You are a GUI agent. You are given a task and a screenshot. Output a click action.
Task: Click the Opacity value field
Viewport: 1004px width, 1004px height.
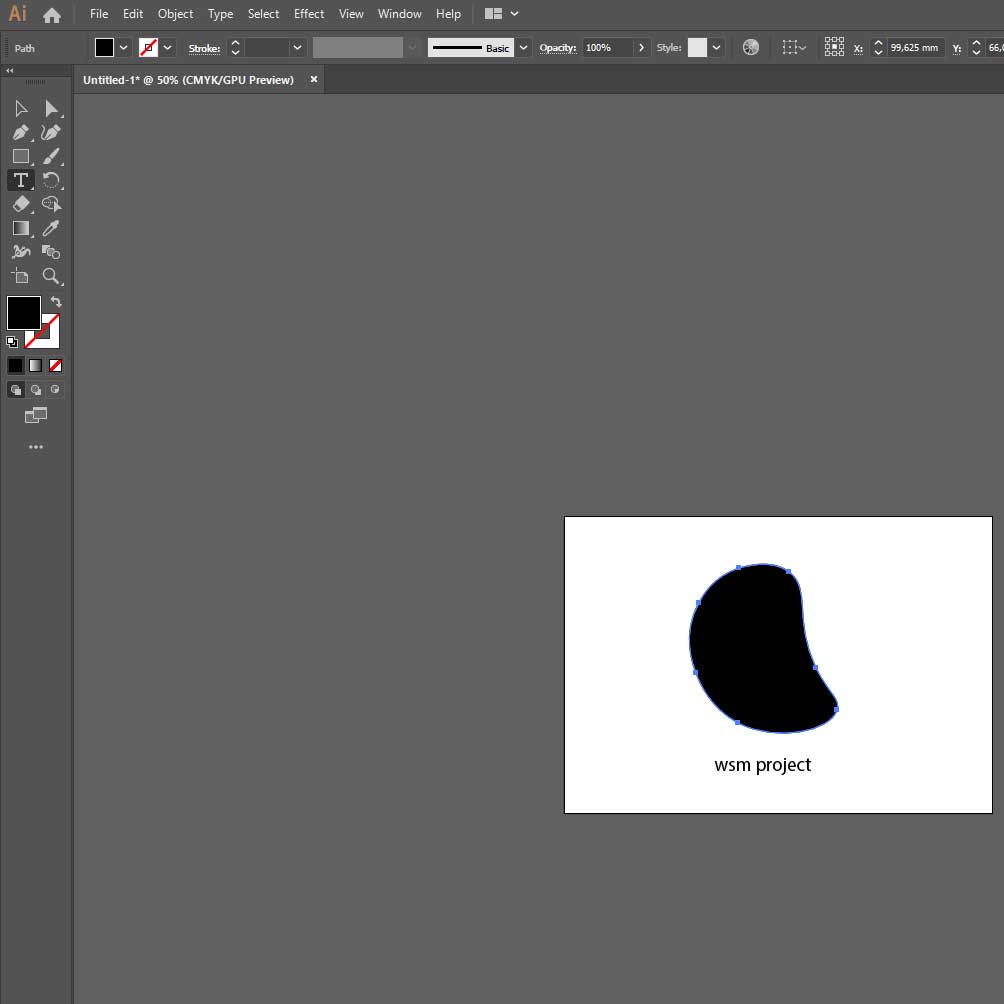click(x=607, y=48)
